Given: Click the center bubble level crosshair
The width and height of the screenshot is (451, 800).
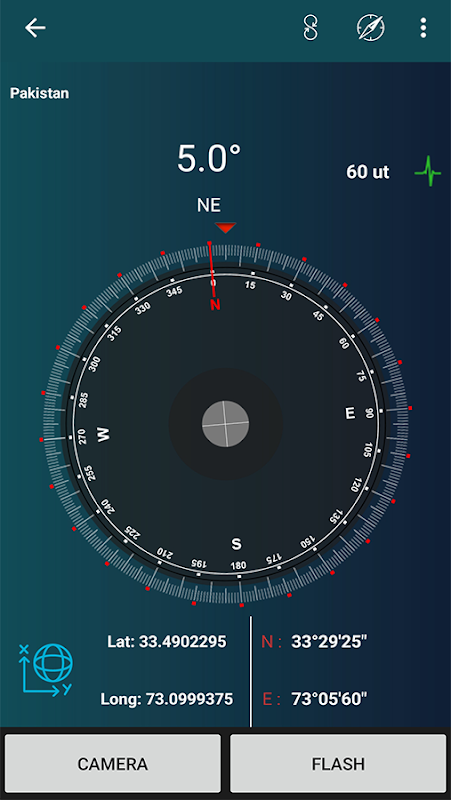Looking at the screenshot, I should click(x=226, y=423).
